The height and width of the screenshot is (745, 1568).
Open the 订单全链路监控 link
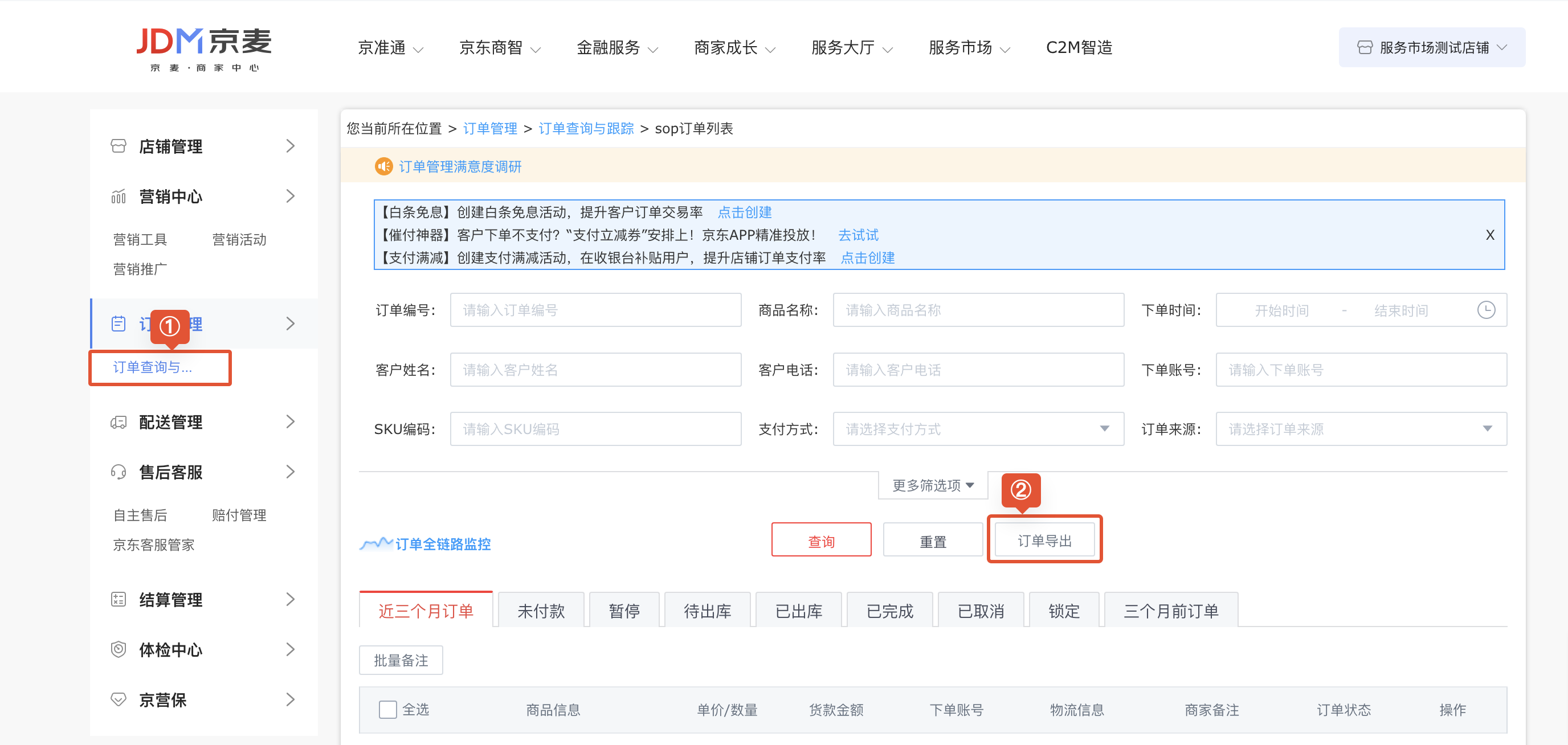click(x=443, y=543)
